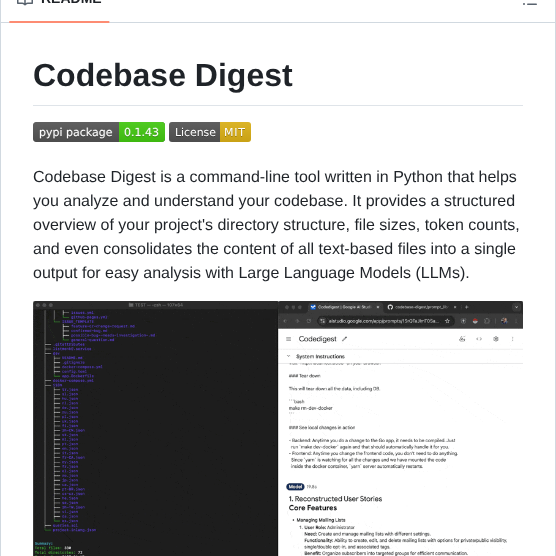Viewport: 556px width, 556px height.
Task: Click the README book icon
Action: click(25, 2)
